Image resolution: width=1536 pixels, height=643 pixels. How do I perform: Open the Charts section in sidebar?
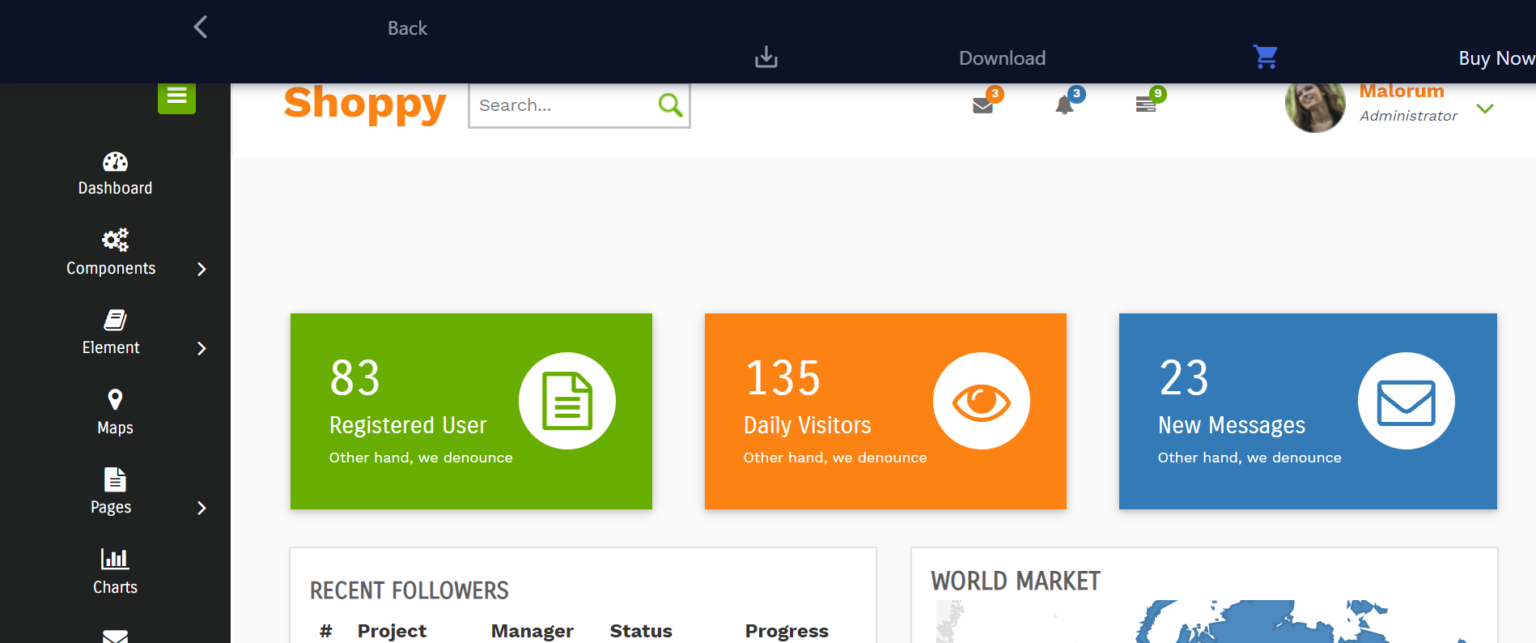pos(114,572)
